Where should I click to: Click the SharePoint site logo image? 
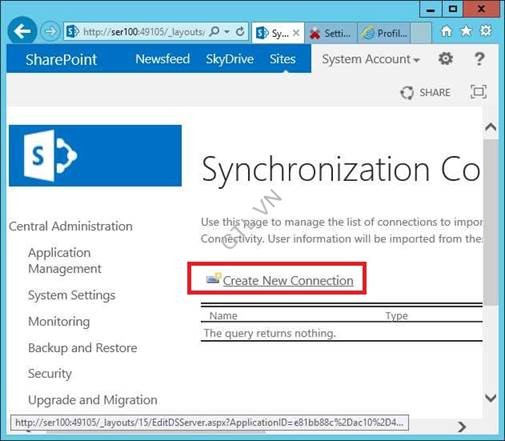point(95,155)
